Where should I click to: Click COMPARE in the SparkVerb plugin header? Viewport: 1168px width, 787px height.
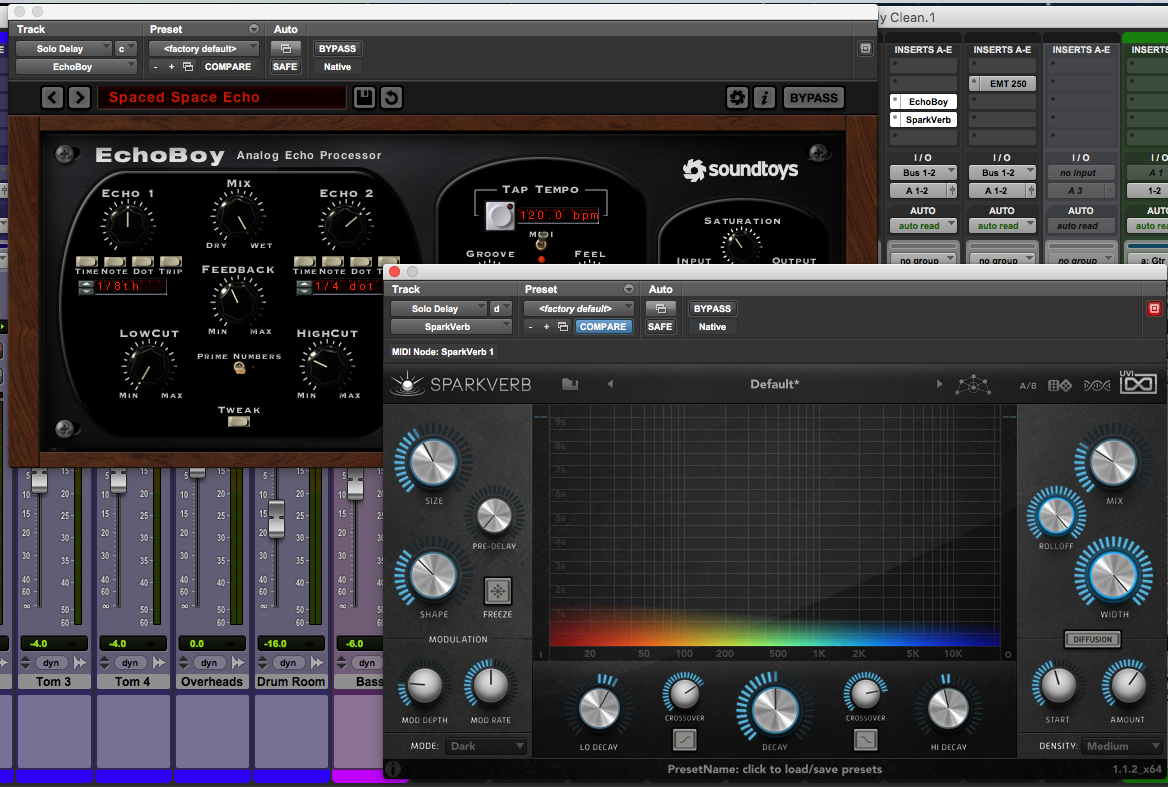[604, 326]
